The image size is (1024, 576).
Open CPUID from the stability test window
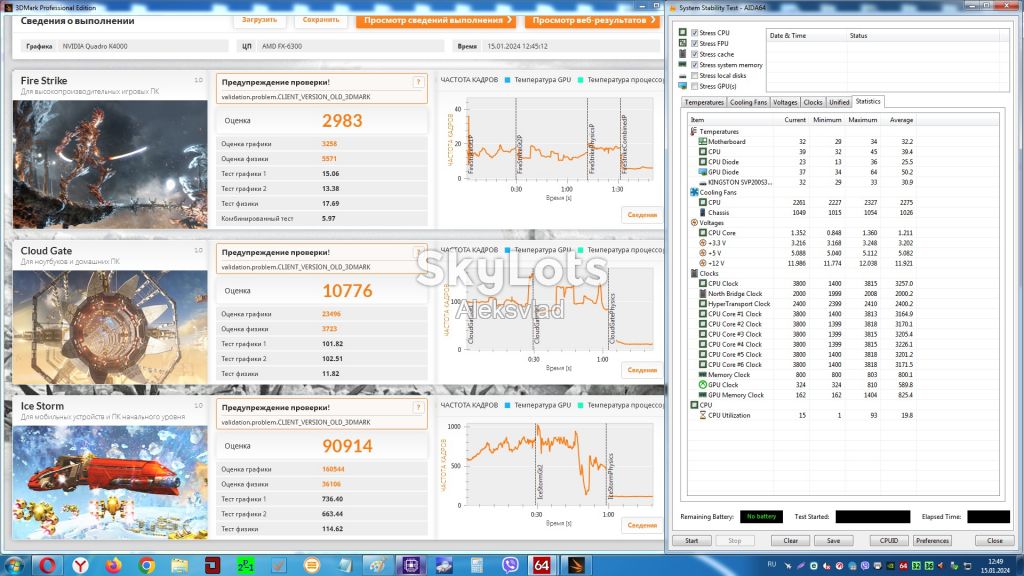point(889,541)
